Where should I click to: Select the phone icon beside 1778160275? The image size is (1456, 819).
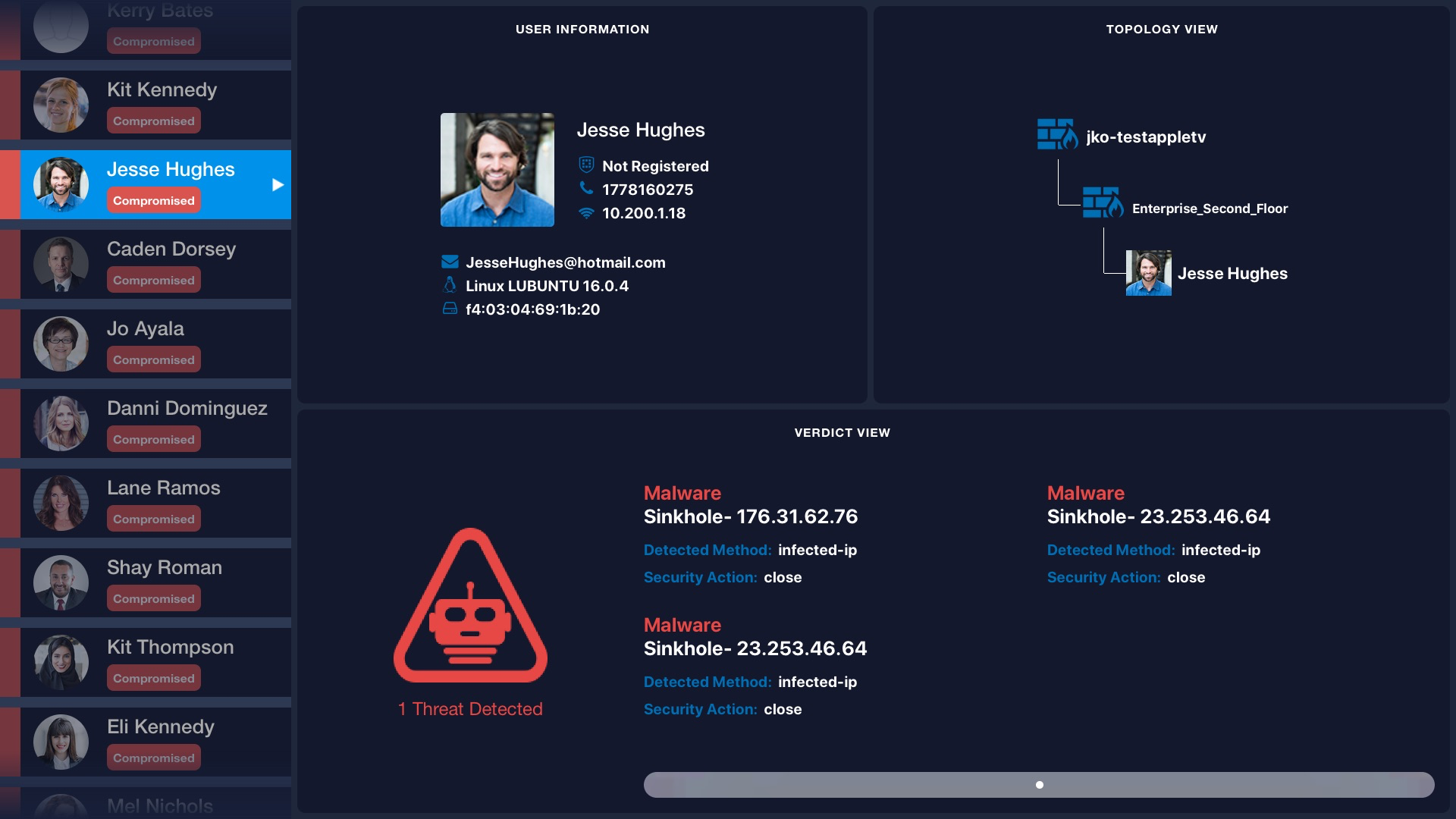coord(585,189)
